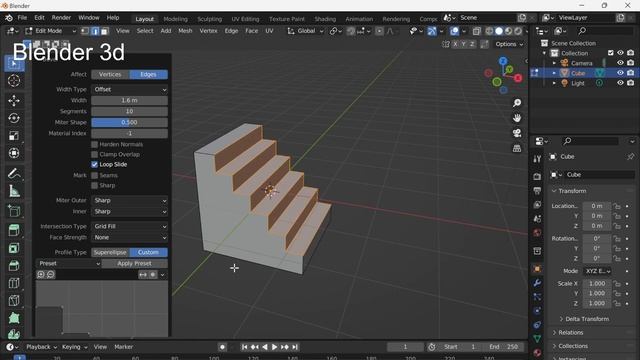Open the Miter Outer dropdown

point(129,200)
